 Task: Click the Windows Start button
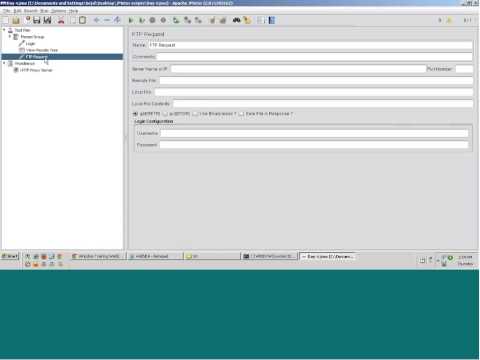coord(10,256)
